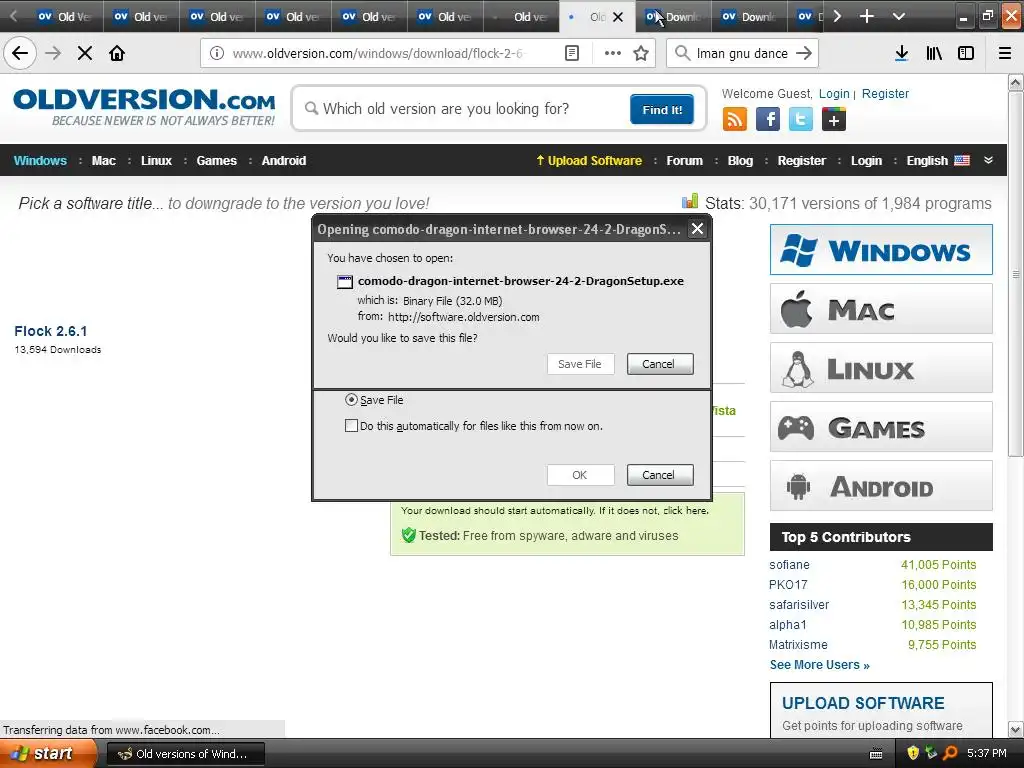Click Cancel in the lower dialog
Image resolution: width=1024 pixels, height=768 pixels.
coord(660,475)
